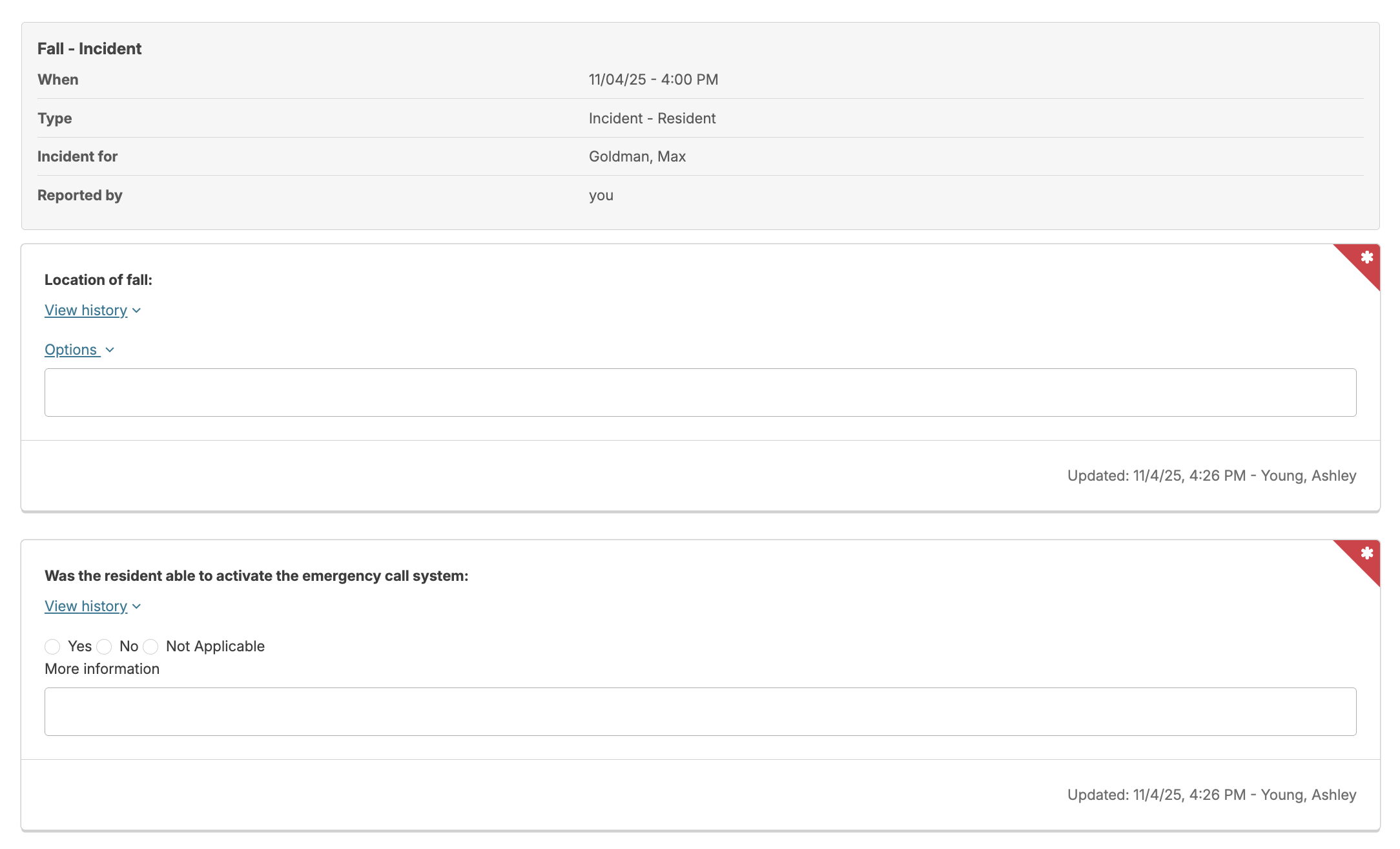The image size is (1400, 849).
Task: Click the Fall - Incident heading
Action: 89,49
